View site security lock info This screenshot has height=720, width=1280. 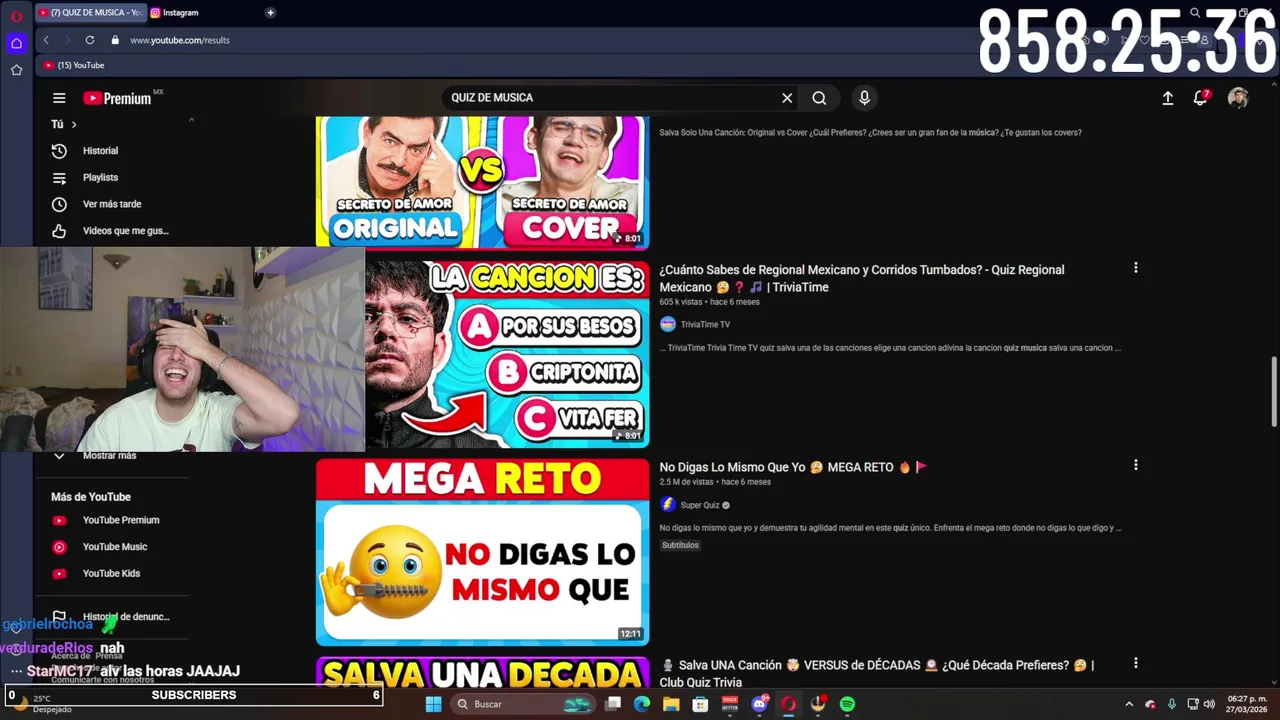click(x=115, y=40)
